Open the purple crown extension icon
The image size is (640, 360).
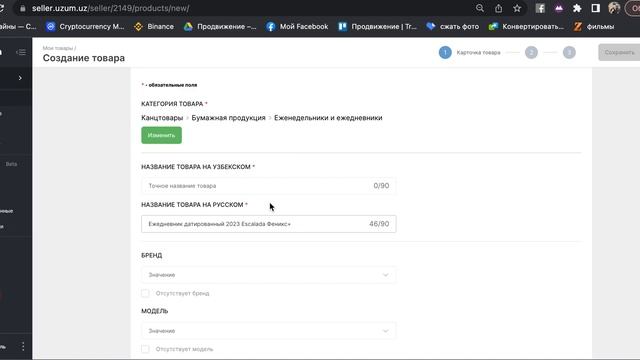(x=559, y=8)
